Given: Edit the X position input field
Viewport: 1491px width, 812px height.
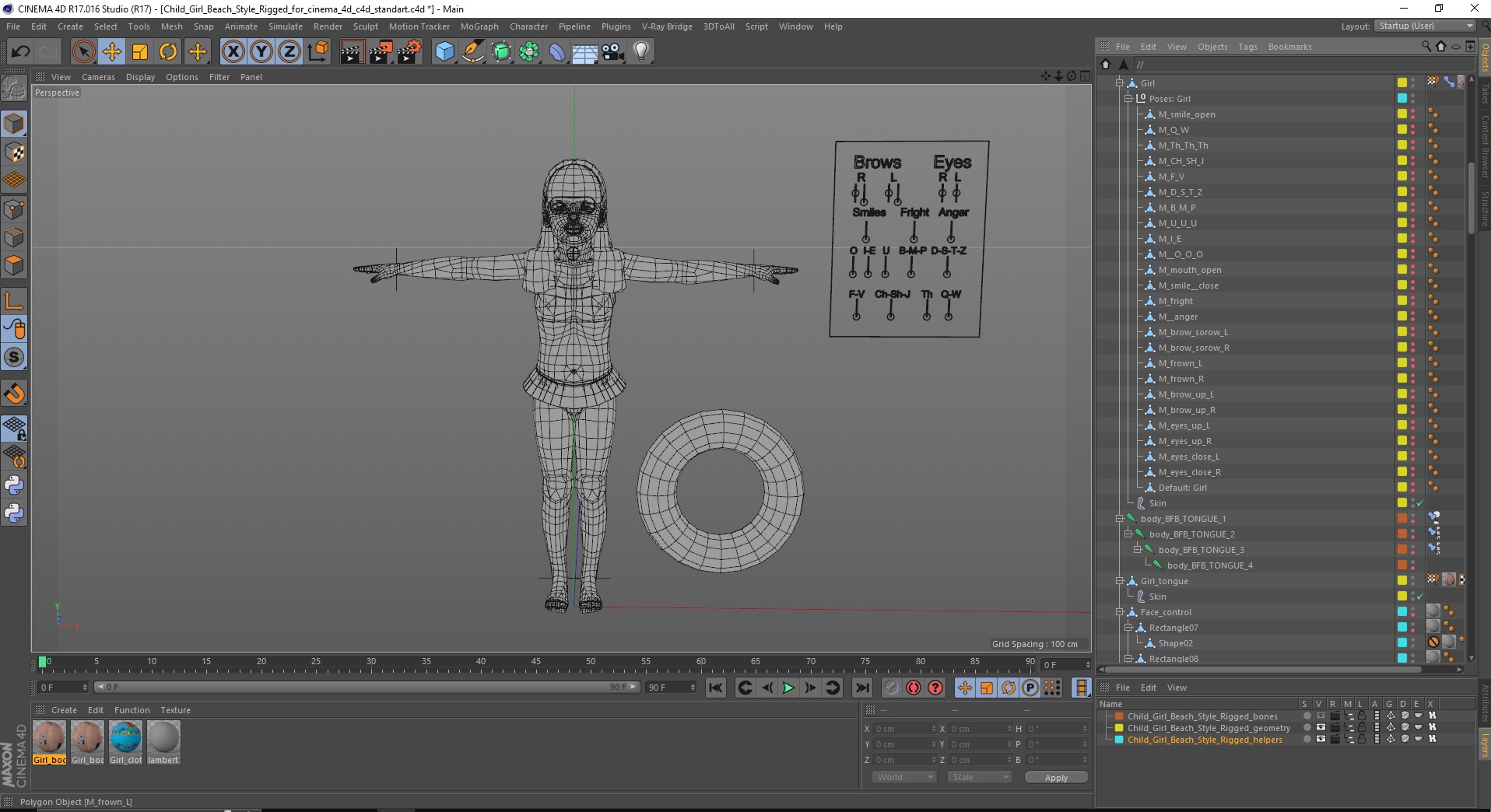Looking at the screenshot, I should click(903, 729).
